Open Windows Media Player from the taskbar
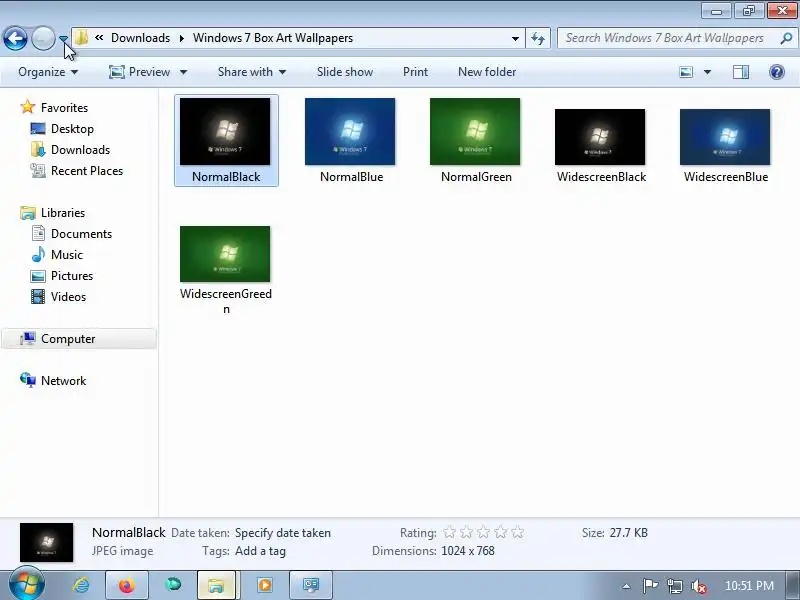The height and width of the screenshot is (600, 800). 265,585
